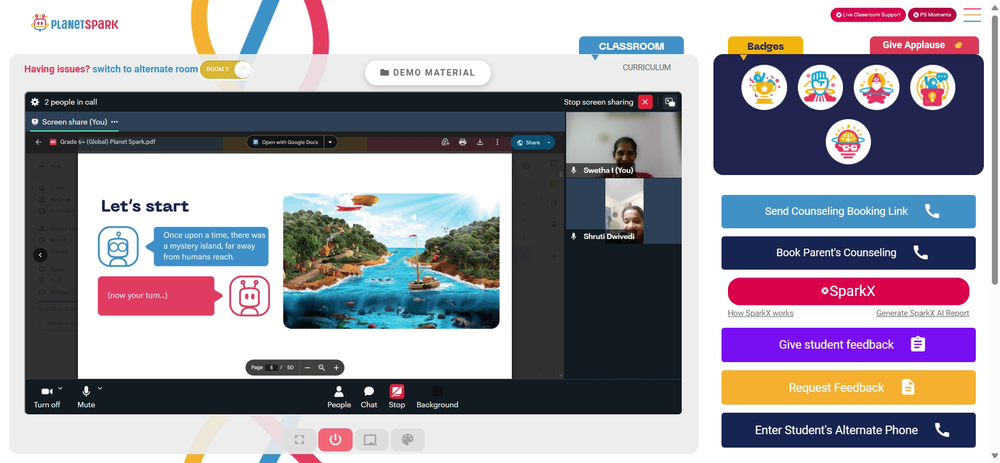Click the whiteboard screen icon below call
Screen dimensions: 1000x463
[371, 439]
